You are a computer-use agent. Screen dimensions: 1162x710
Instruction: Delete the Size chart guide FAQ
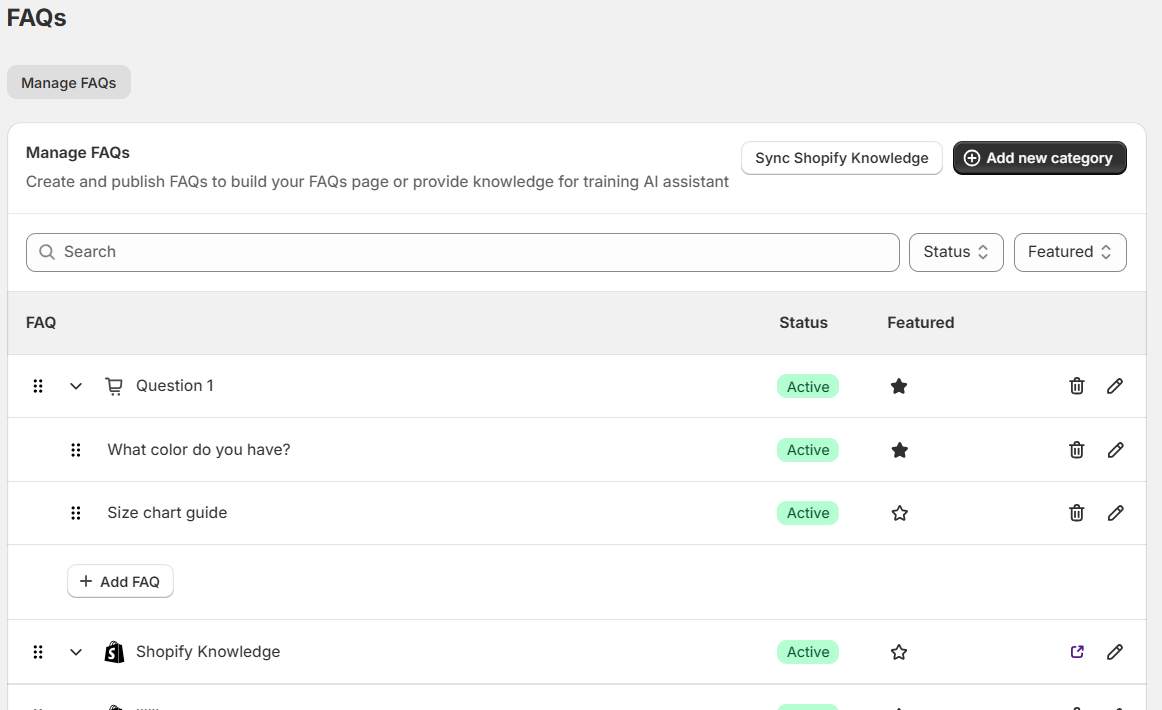(x=1077, y=513)
